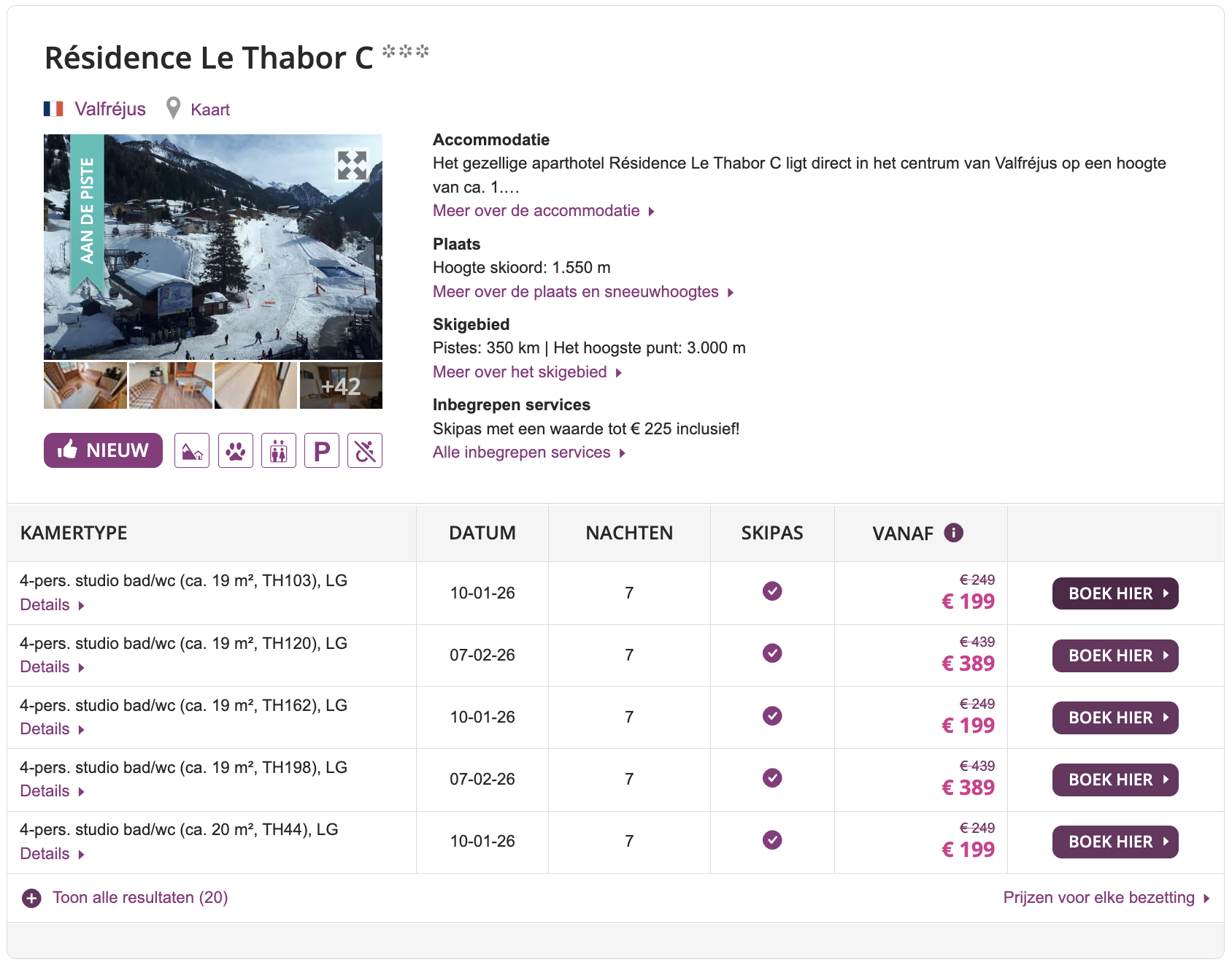
Task: Show all 20 results
Action: (139, 898)
